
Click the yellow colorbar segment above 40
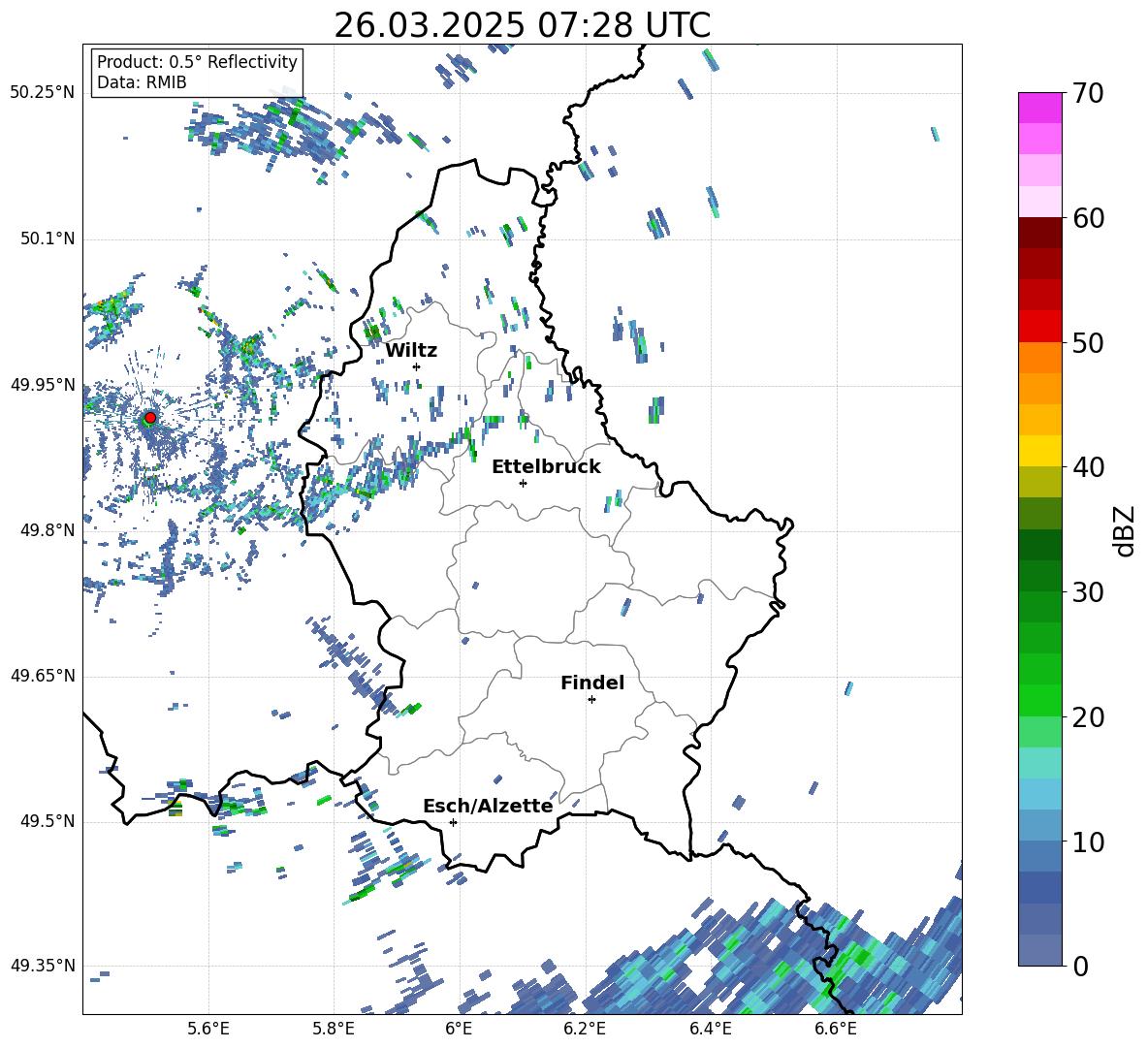click(1039, 451)
